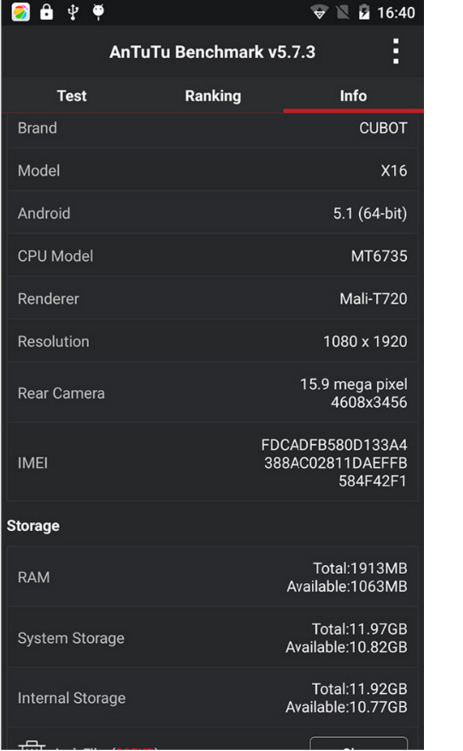Tap the USB connection status icon
This screenshot has width=463, height=751.
73,12
